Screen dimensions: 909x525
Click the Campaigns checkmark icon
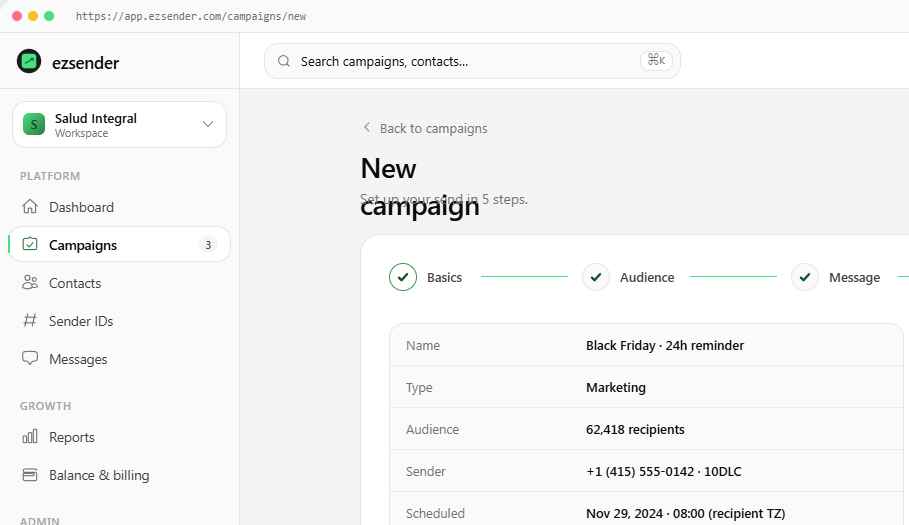(30, 245)
